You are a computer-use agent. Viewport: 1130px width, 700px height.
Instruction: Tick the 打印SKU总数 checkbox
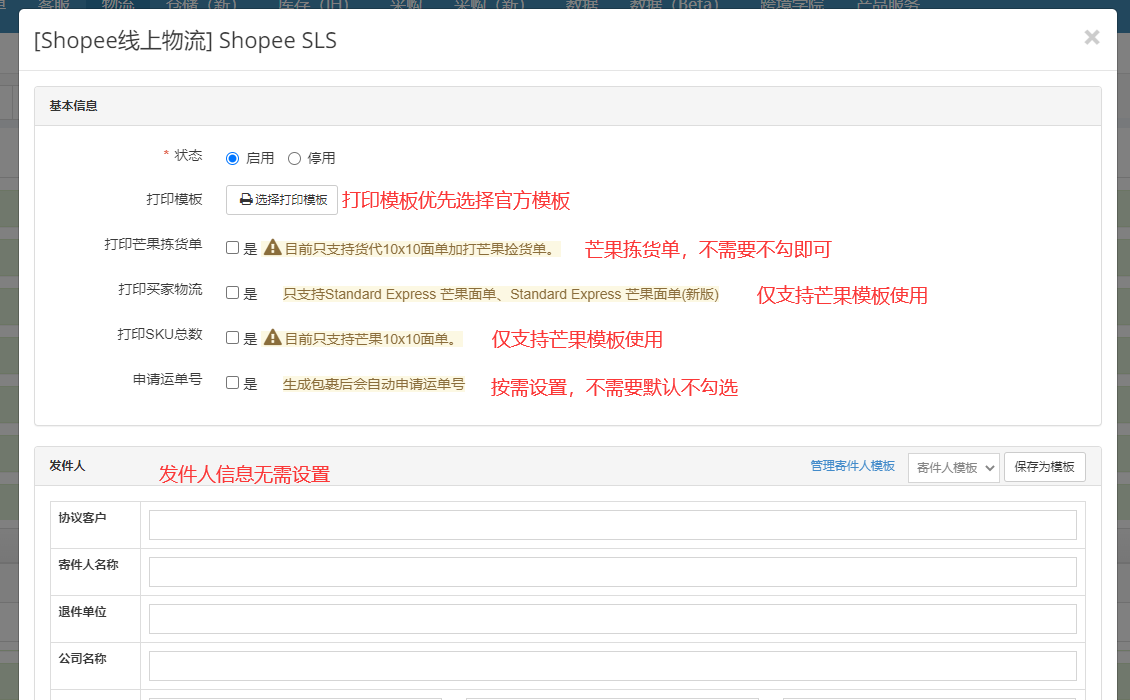pos(232,338)
